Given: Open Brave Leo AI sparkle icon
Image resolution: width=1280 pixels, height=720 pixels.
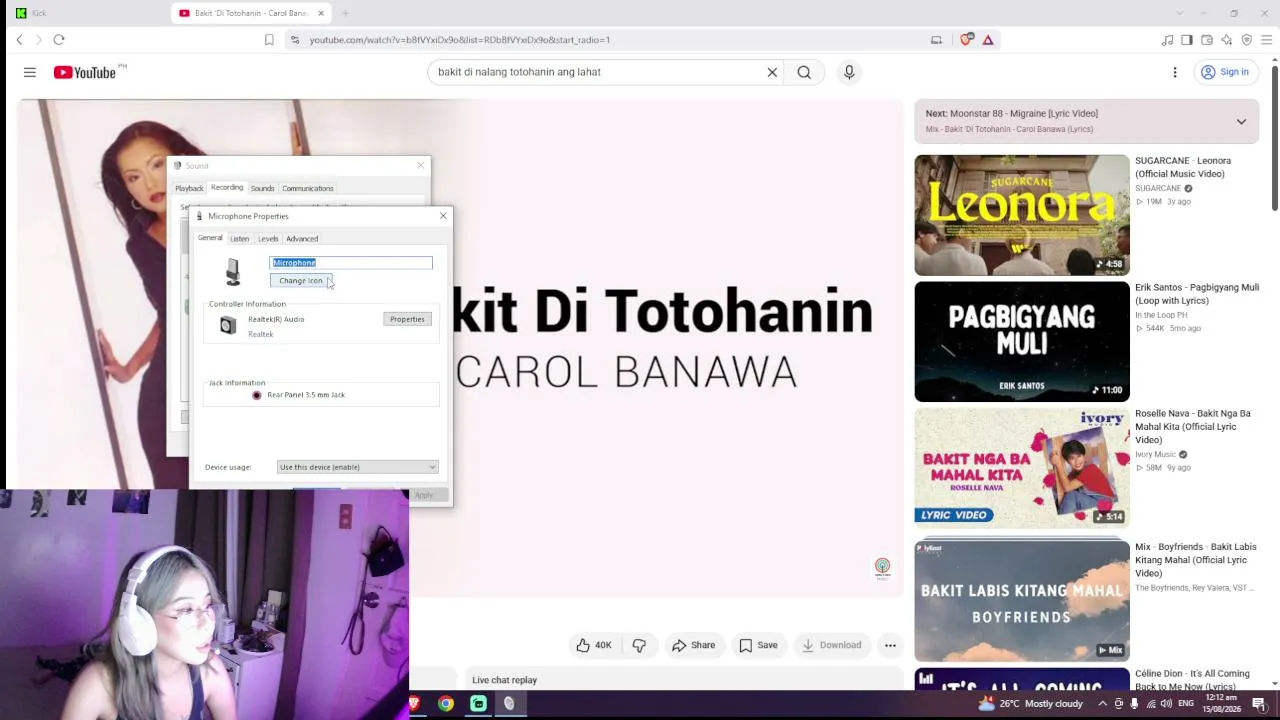Looking at the screenshot, I should click(1227, 40).
